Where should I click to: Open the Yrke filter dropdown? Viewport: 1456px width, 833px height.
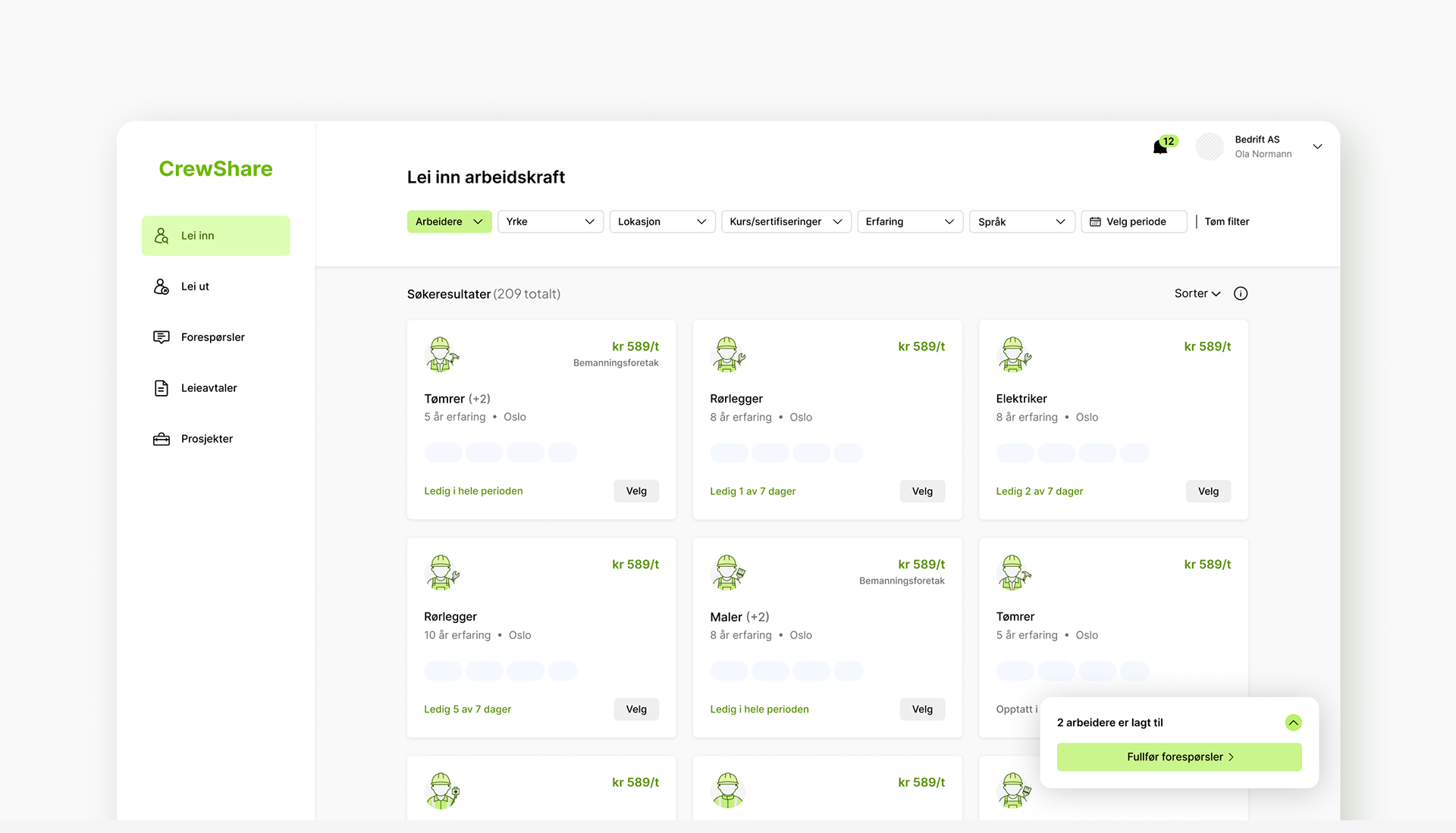coord(550,222)
